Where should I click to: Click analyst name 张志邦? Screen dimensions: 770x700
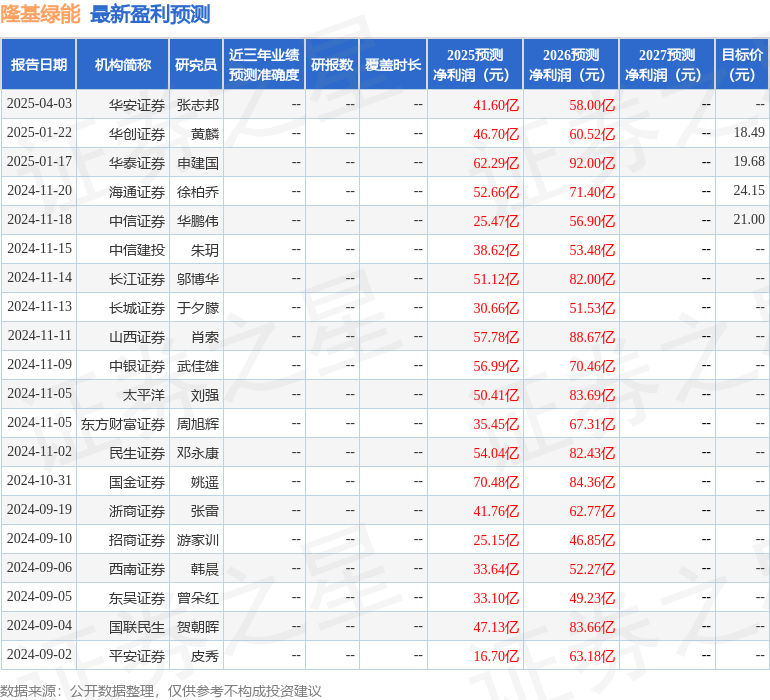click(x=198, y=105)
